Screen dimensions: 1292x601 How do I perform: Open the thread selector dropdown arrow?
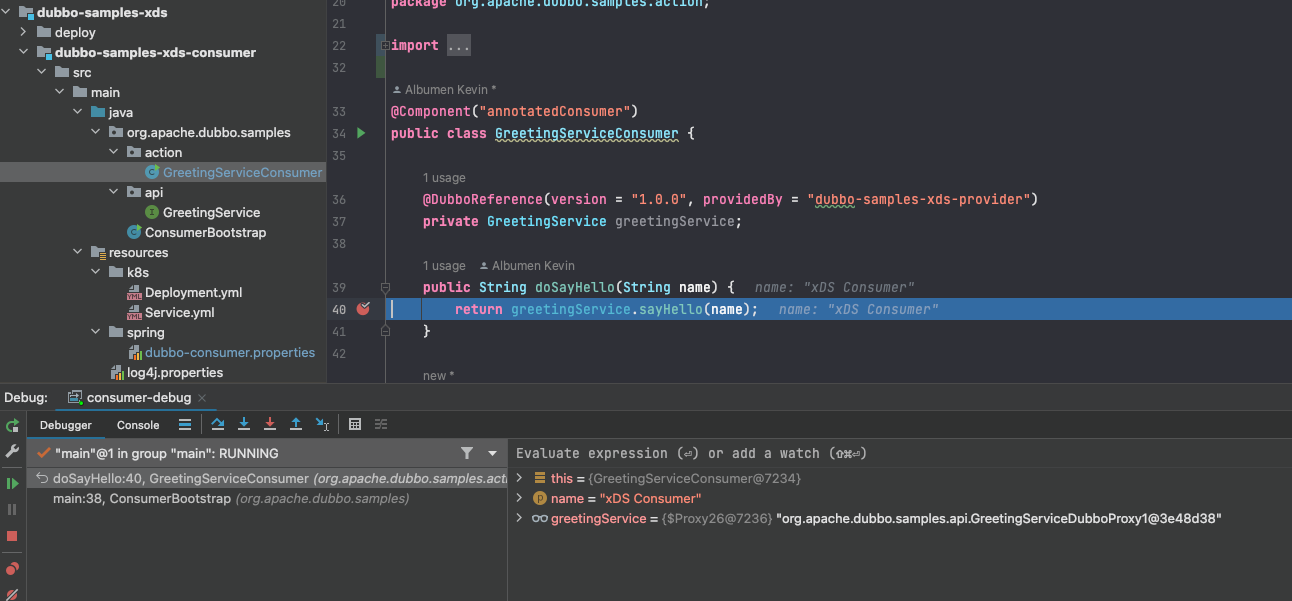492,453
